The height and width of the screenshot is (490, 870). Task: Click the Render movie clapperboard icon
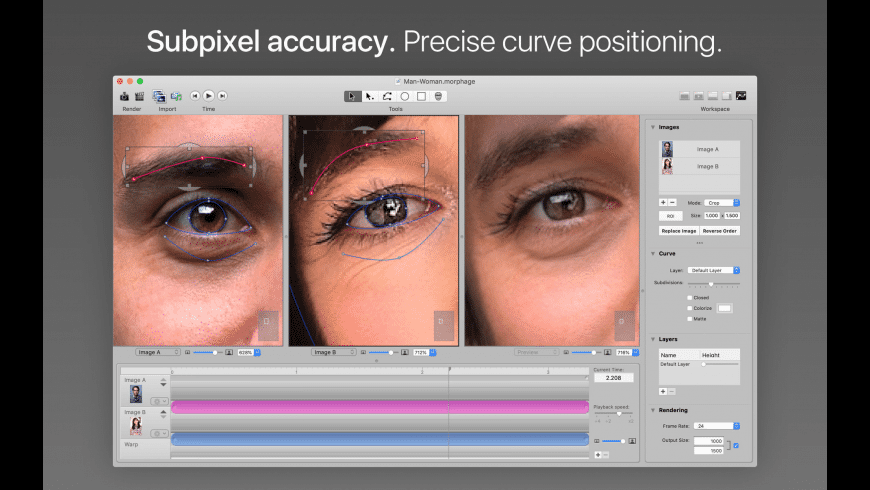(139, 97)
